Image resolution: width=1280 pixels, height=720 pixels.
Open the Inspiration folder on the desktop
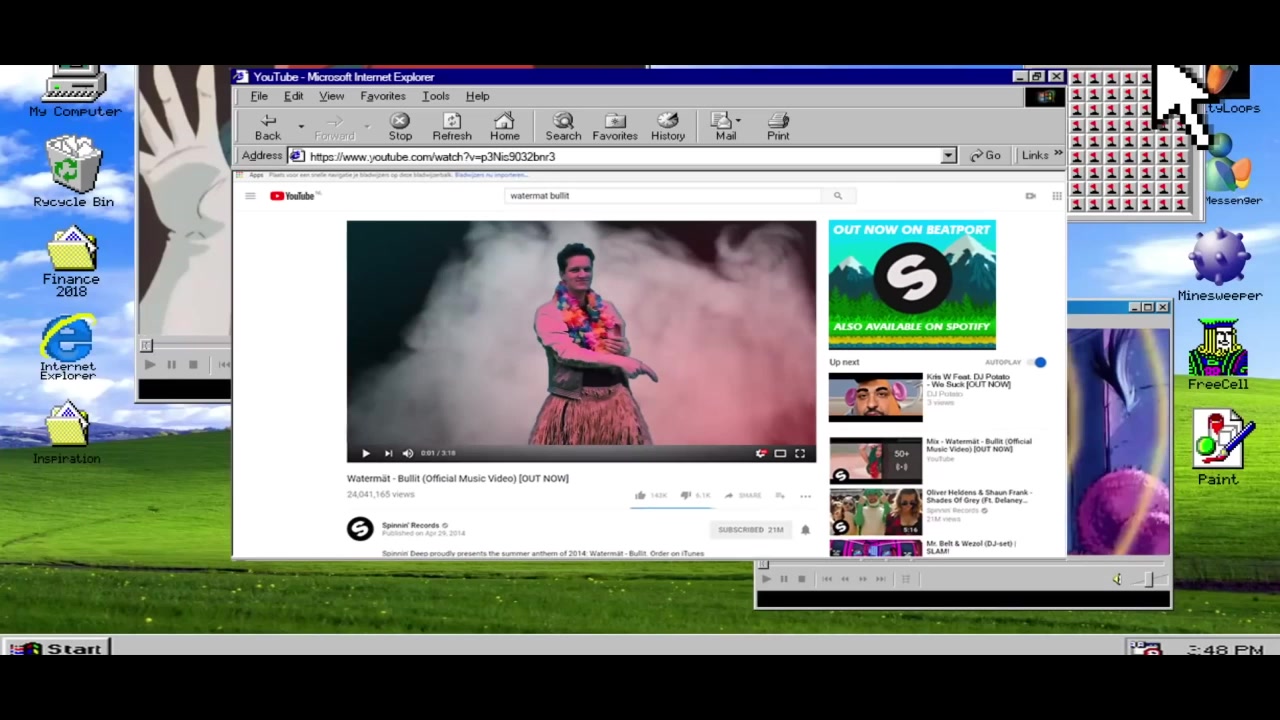[x=67, y=434]
